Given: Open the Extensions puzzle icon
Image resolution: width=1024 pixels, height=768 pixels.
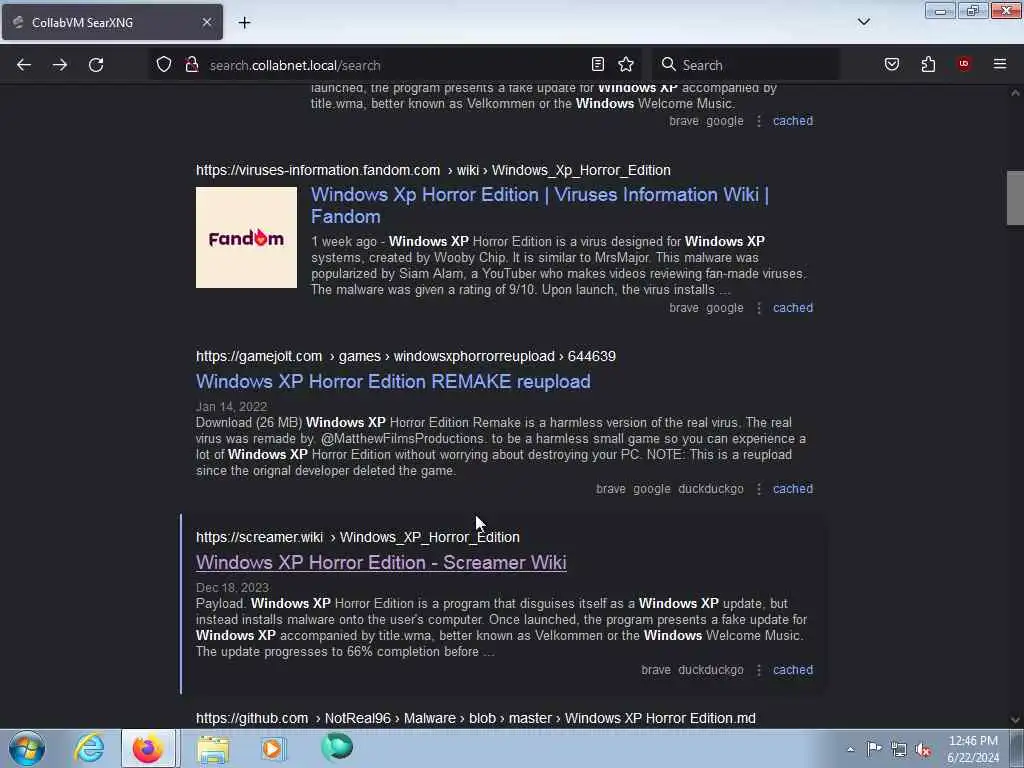Looking at the screenshot, I should pyautogui.click(x=928, y=64).
